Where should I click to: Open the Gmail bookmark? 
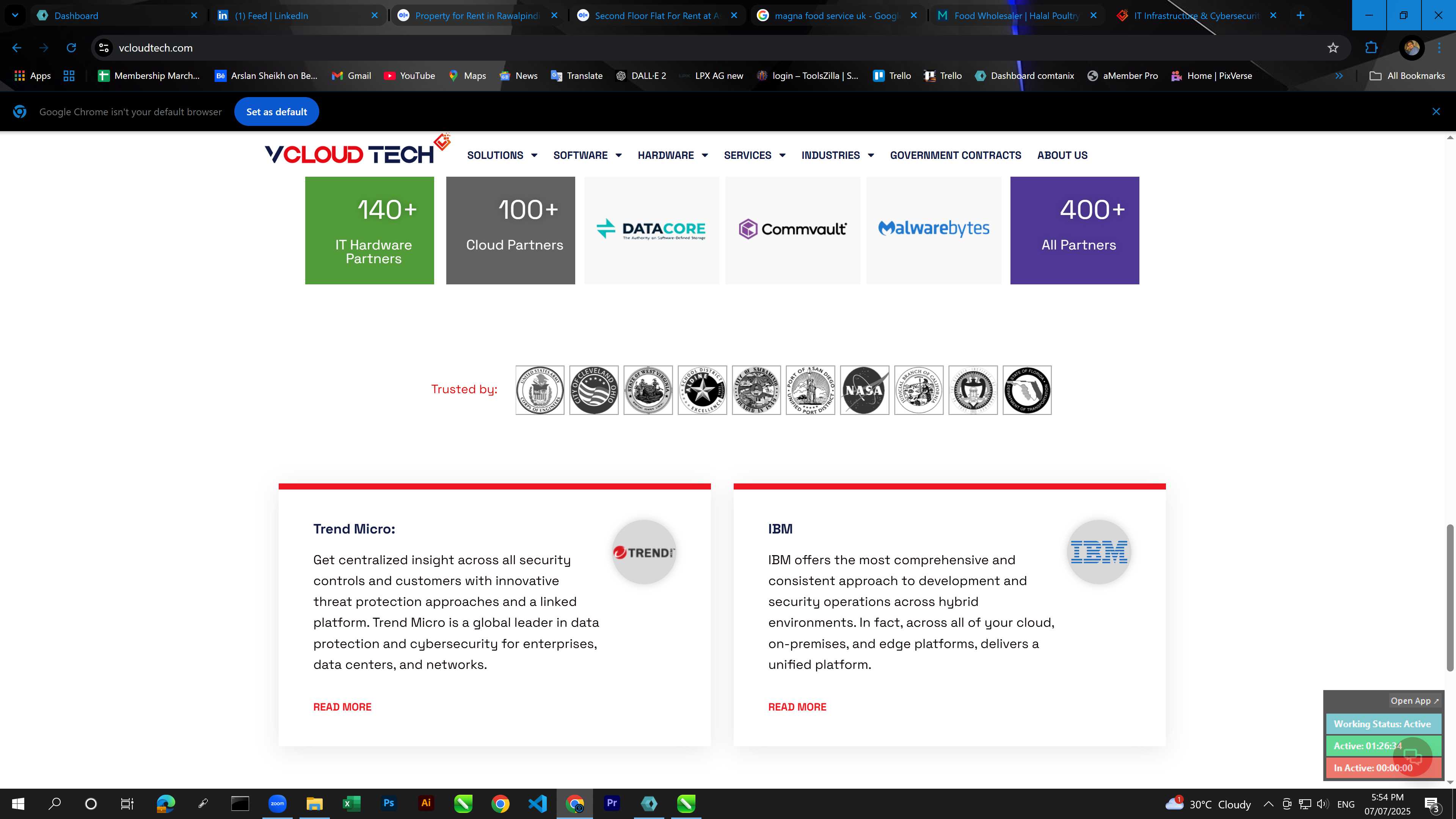coord(351,76)
